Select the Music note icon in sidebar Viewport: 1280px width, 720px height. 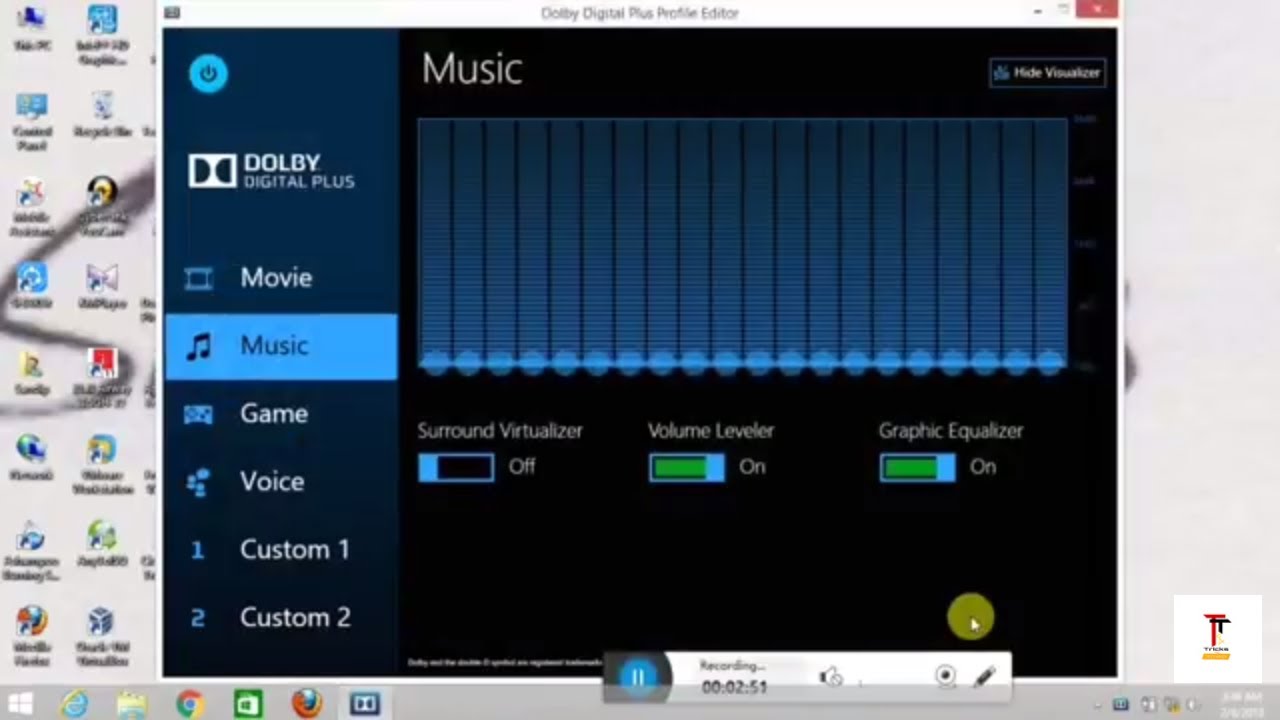pyautogui.click(x=199, y=346)
